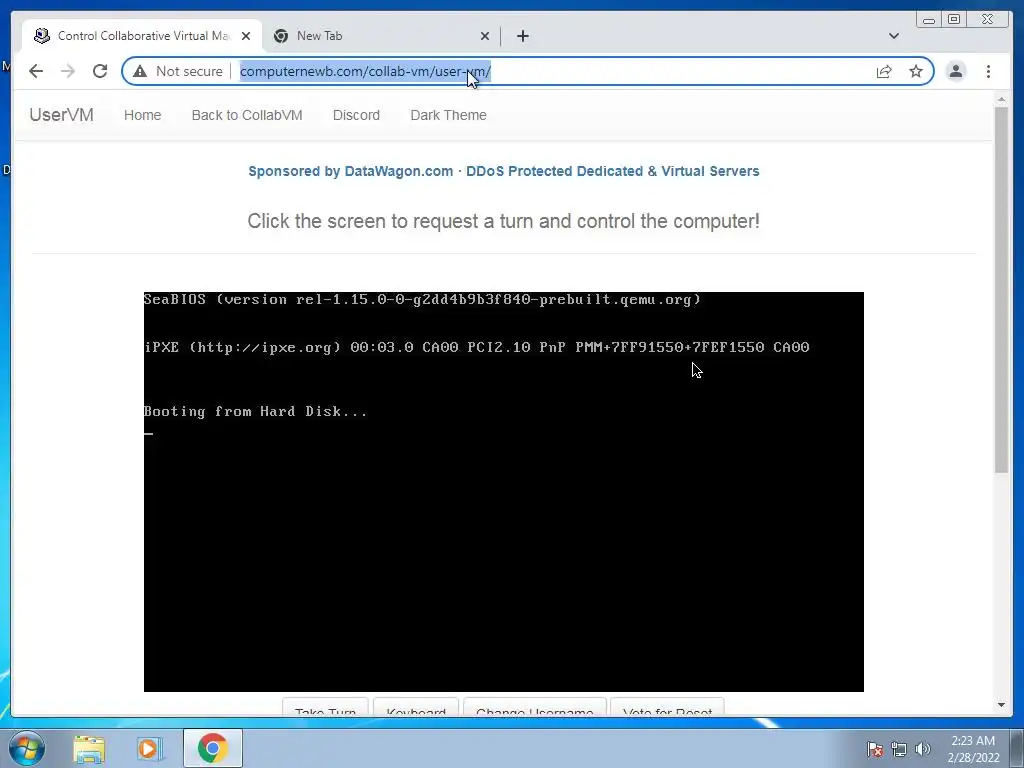Click Chrome's forward arrow

pyautogui.click(x=68, y=71)
